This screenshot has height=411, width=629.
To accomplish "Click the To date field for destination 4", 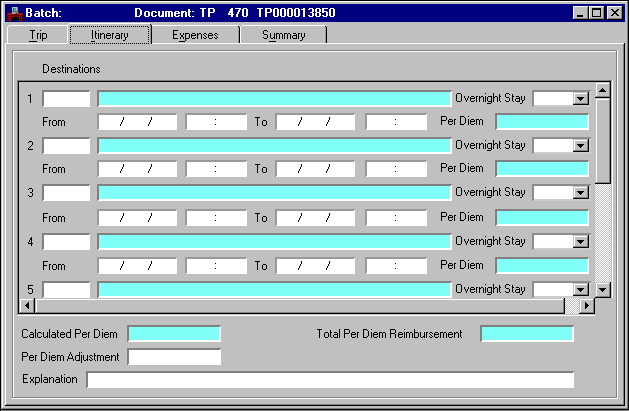I will click(x=315, y=266).
